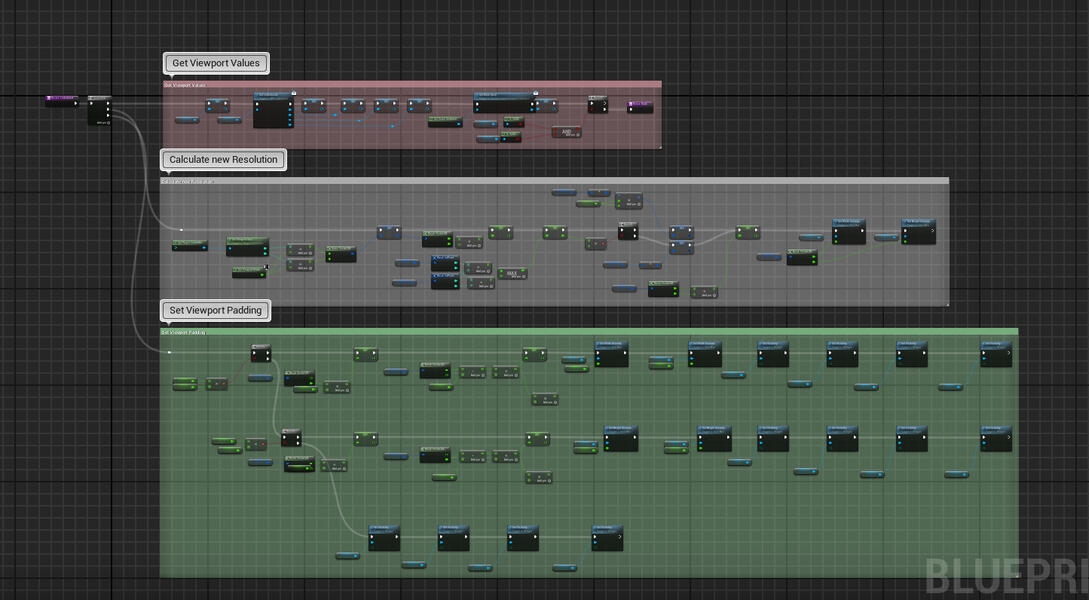Select the final node of the bottom green row
The image size is (1089, 600).
[x=607, y=538]
